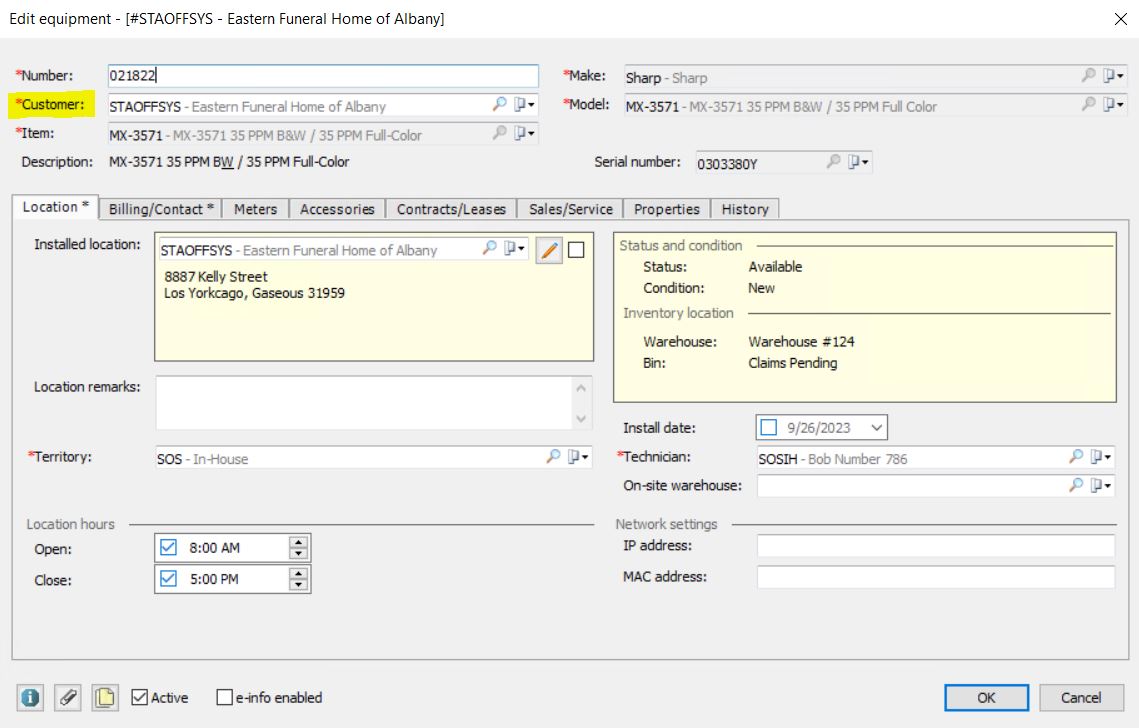This screenshot has width=1139, height=728.
Task: Enable the e-info enabled checkbox
Action: (224, 697)
